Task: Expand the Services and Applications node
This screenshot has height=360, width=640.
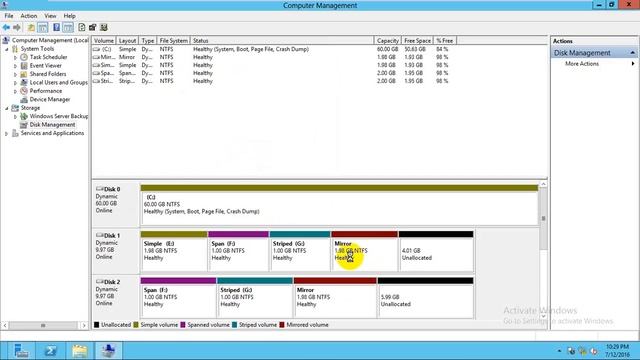Action: click(7, 133)
